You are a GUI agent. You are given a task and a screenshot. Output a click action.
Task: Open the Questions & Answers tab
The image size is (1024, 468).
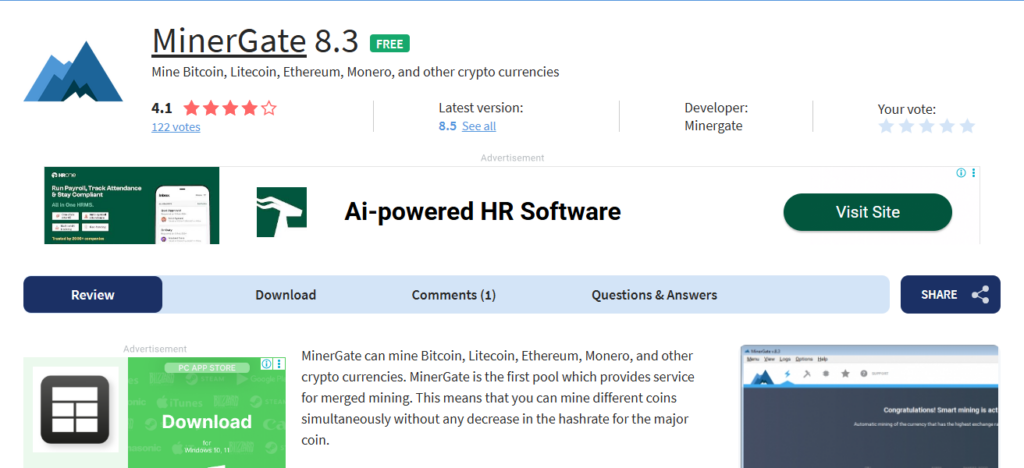click(x=654, y=294)
